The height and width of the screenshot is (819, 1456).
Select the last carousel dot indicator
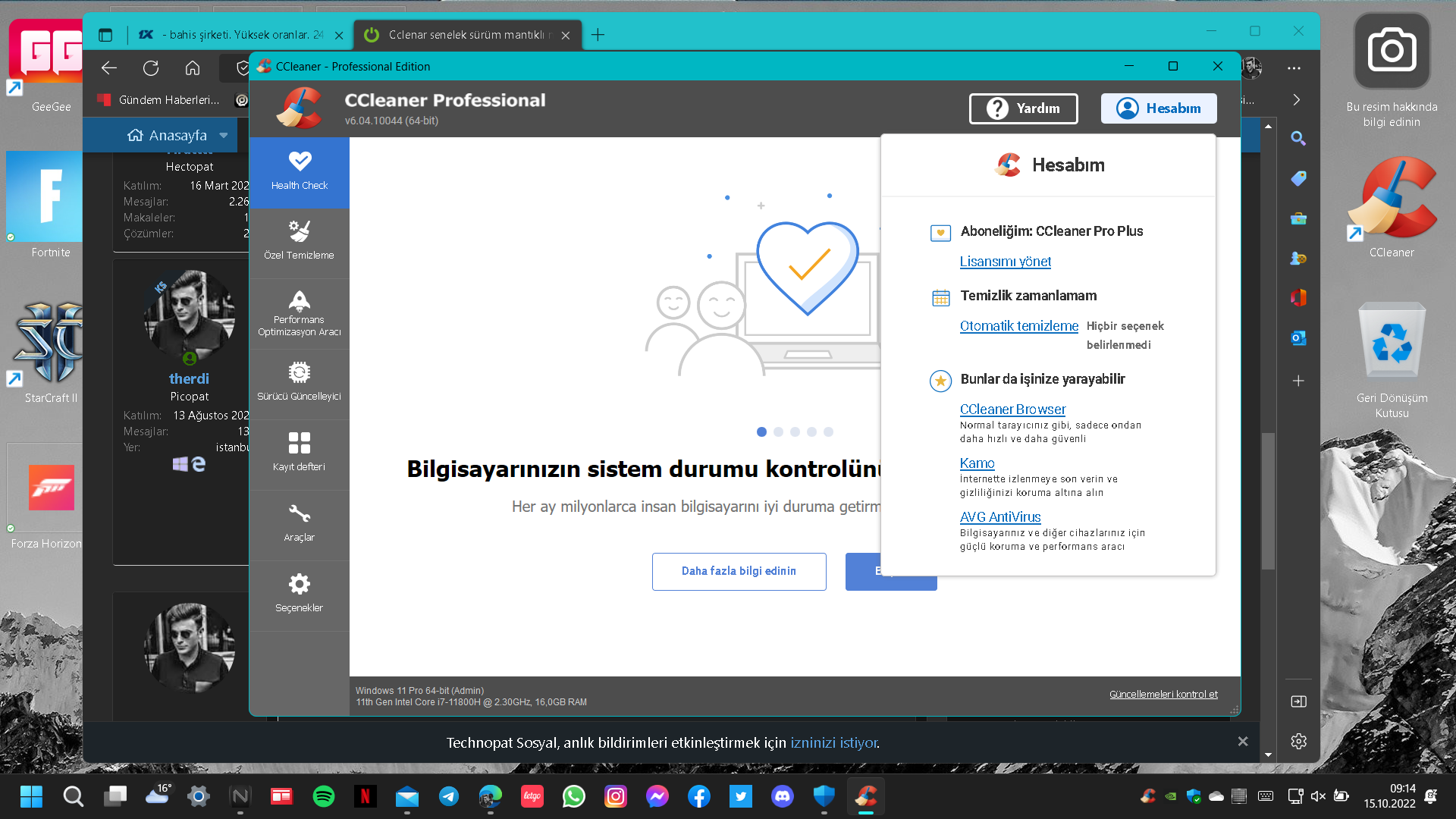coord(828,431)
